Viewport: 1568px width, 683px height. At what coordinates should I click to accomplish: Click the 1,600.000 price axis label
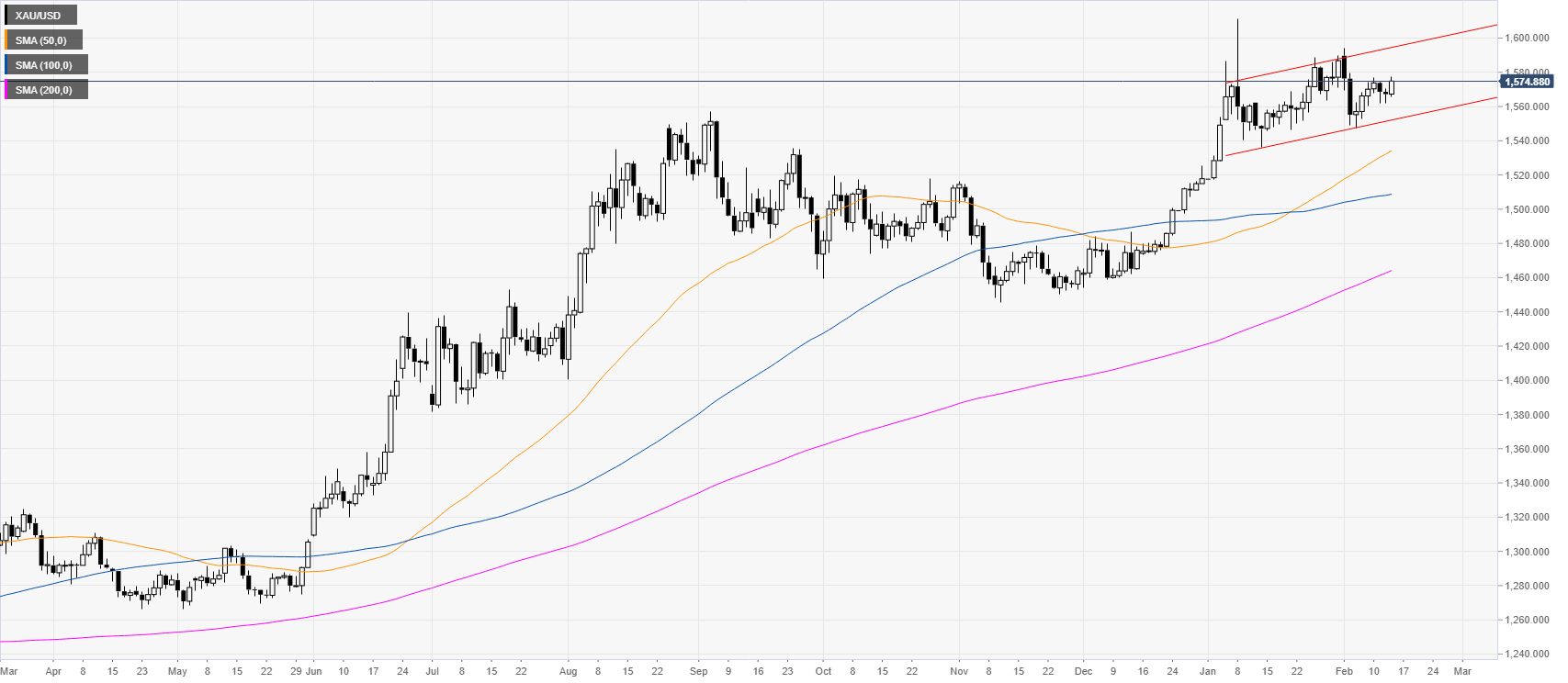point(1527,39)
